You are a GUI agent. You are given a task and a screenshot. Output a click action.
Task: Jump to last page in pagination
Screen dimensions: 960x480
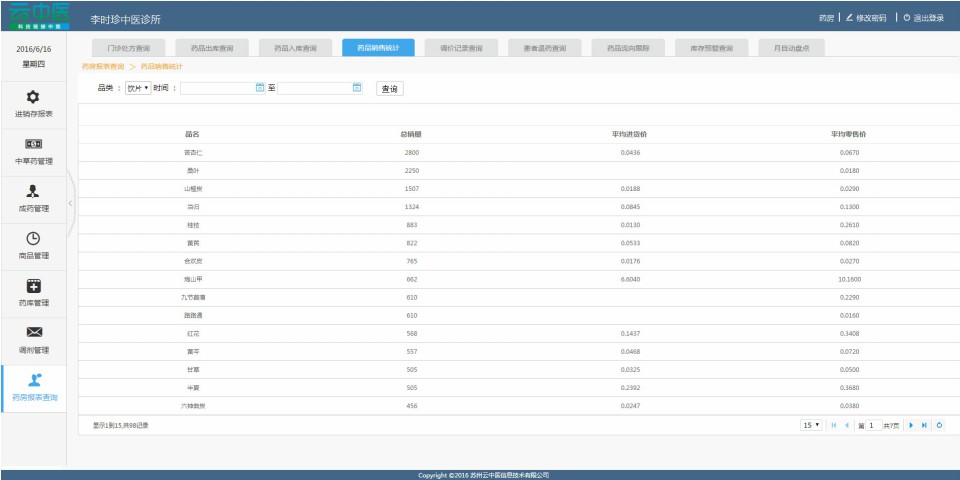click(x=925, y=425)
